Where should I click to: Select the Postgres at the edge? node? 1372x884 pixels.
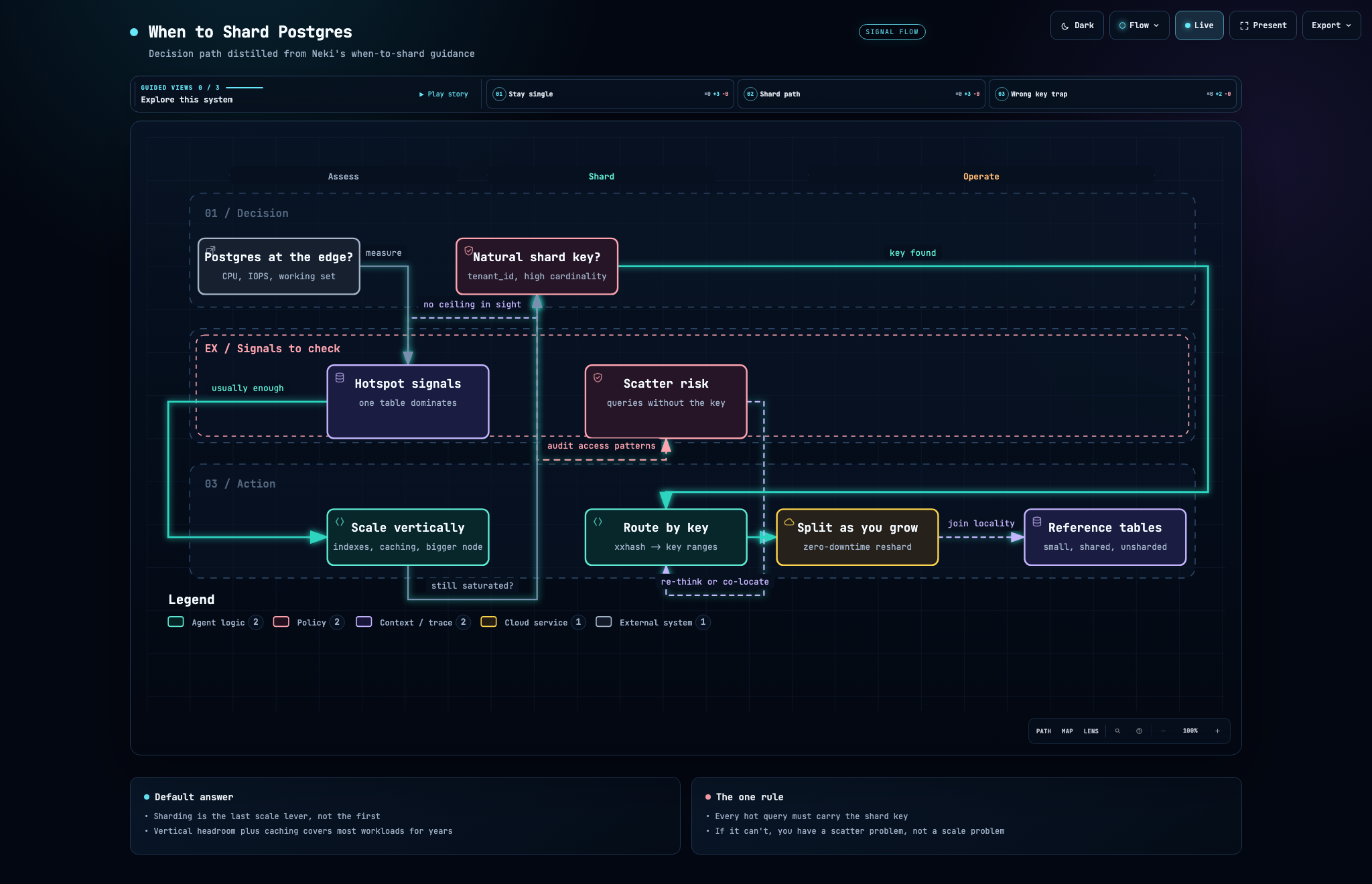point(279,267)
